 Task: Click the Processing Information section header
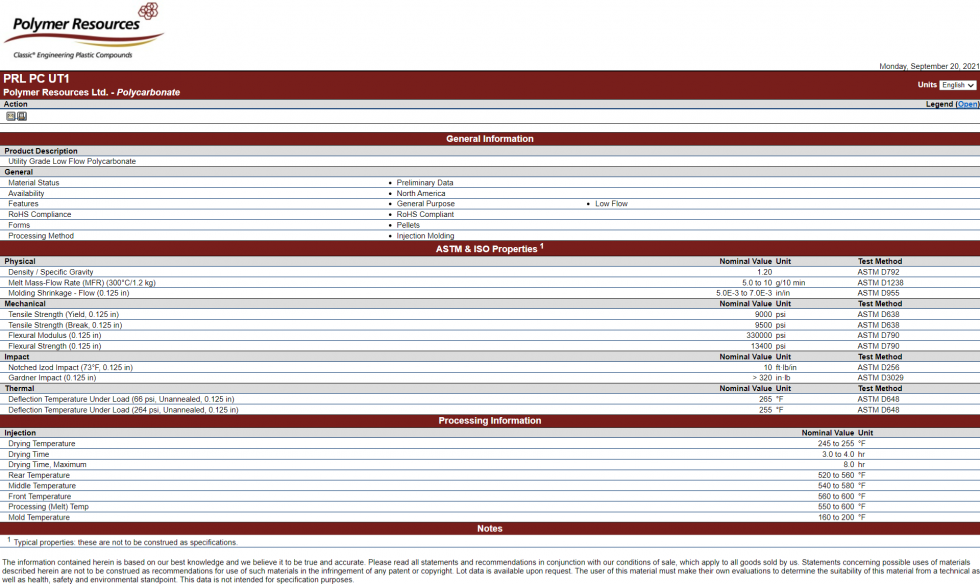click(x=489, y=421)
